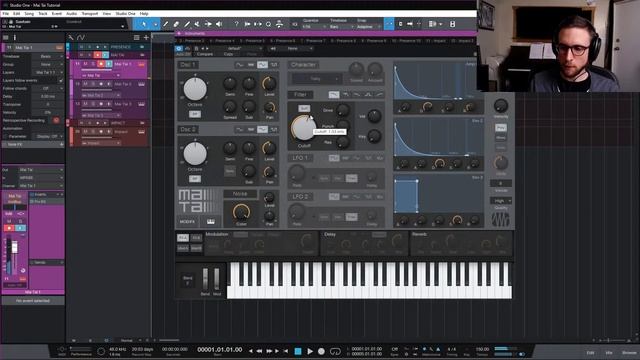Image resolution: width=640 pixels, height=360 pixels.
Task: Select the Bend tool
Action: (208, 24)
